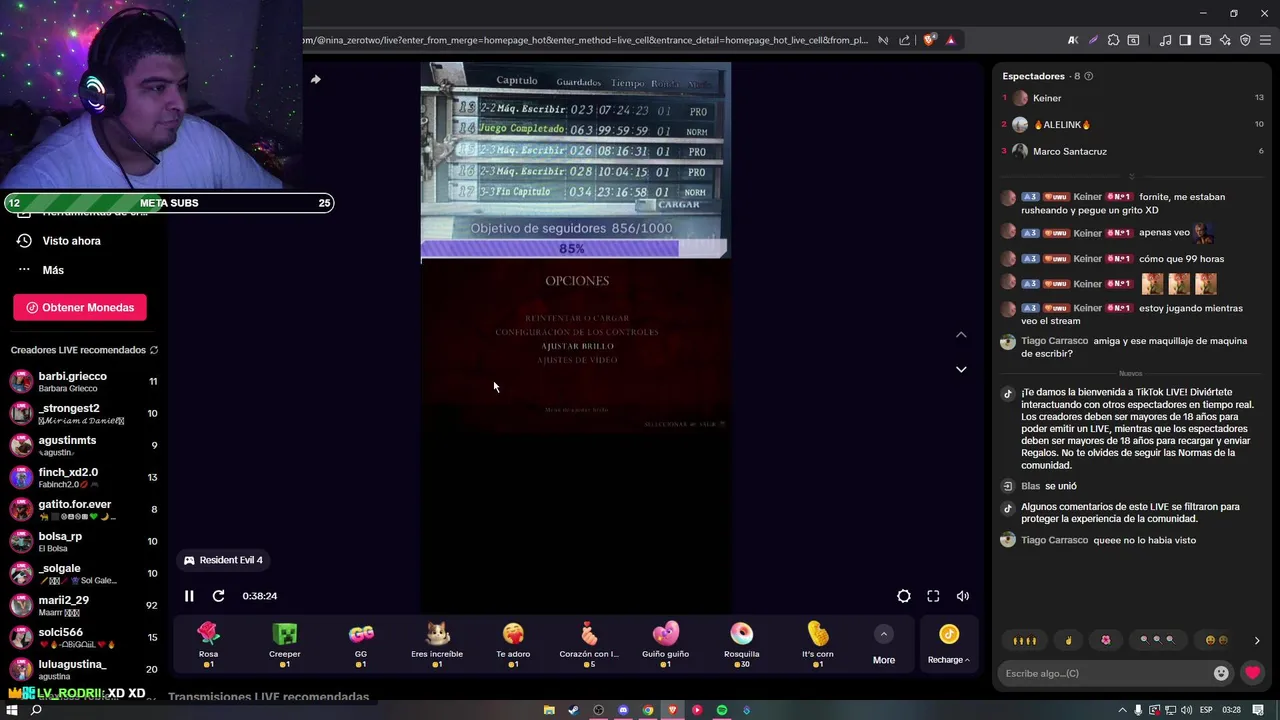Open agustinmts live channel

tap(84, 445)
